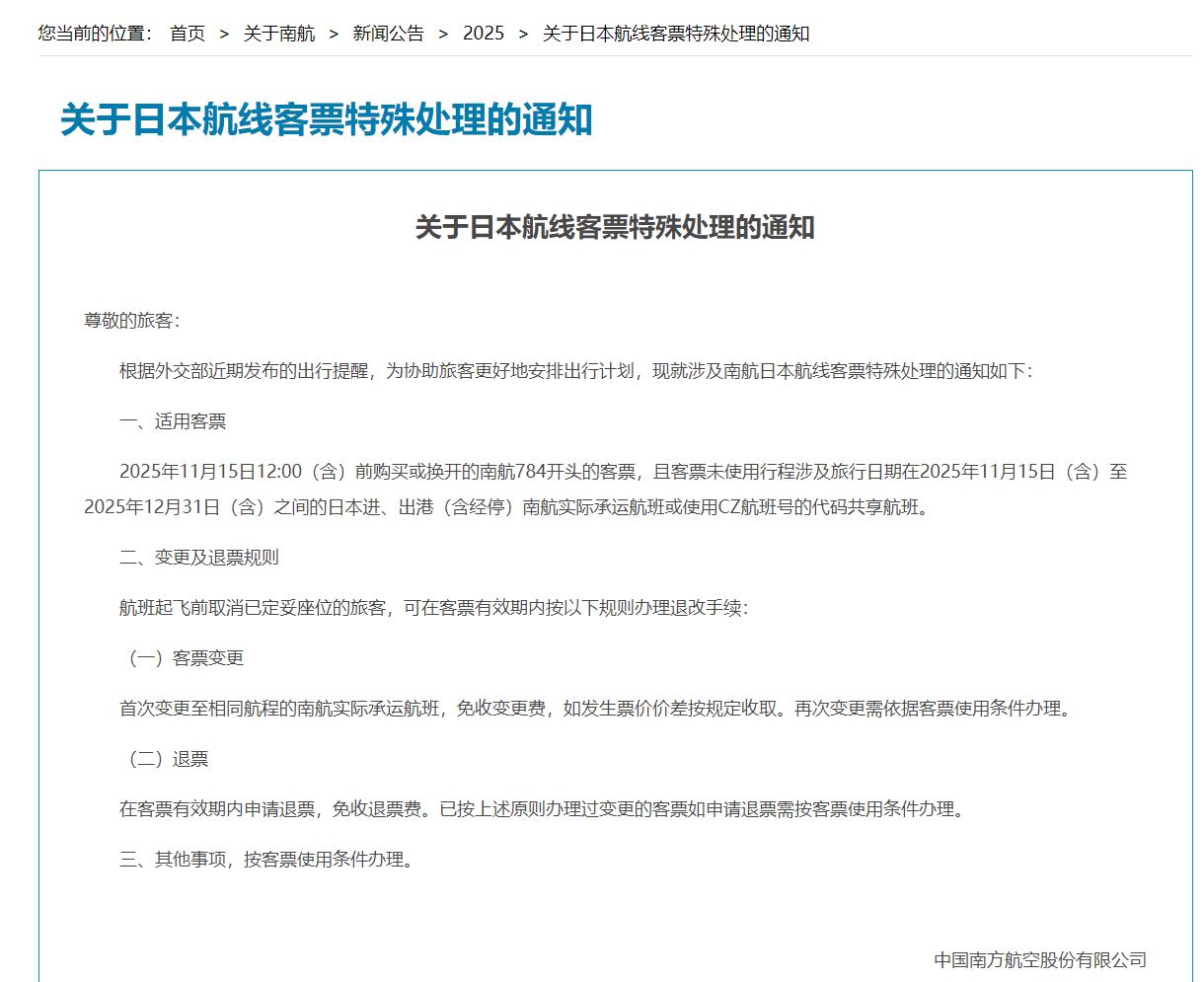Go to 首页 in the breadcrumb

click(188, 34)
